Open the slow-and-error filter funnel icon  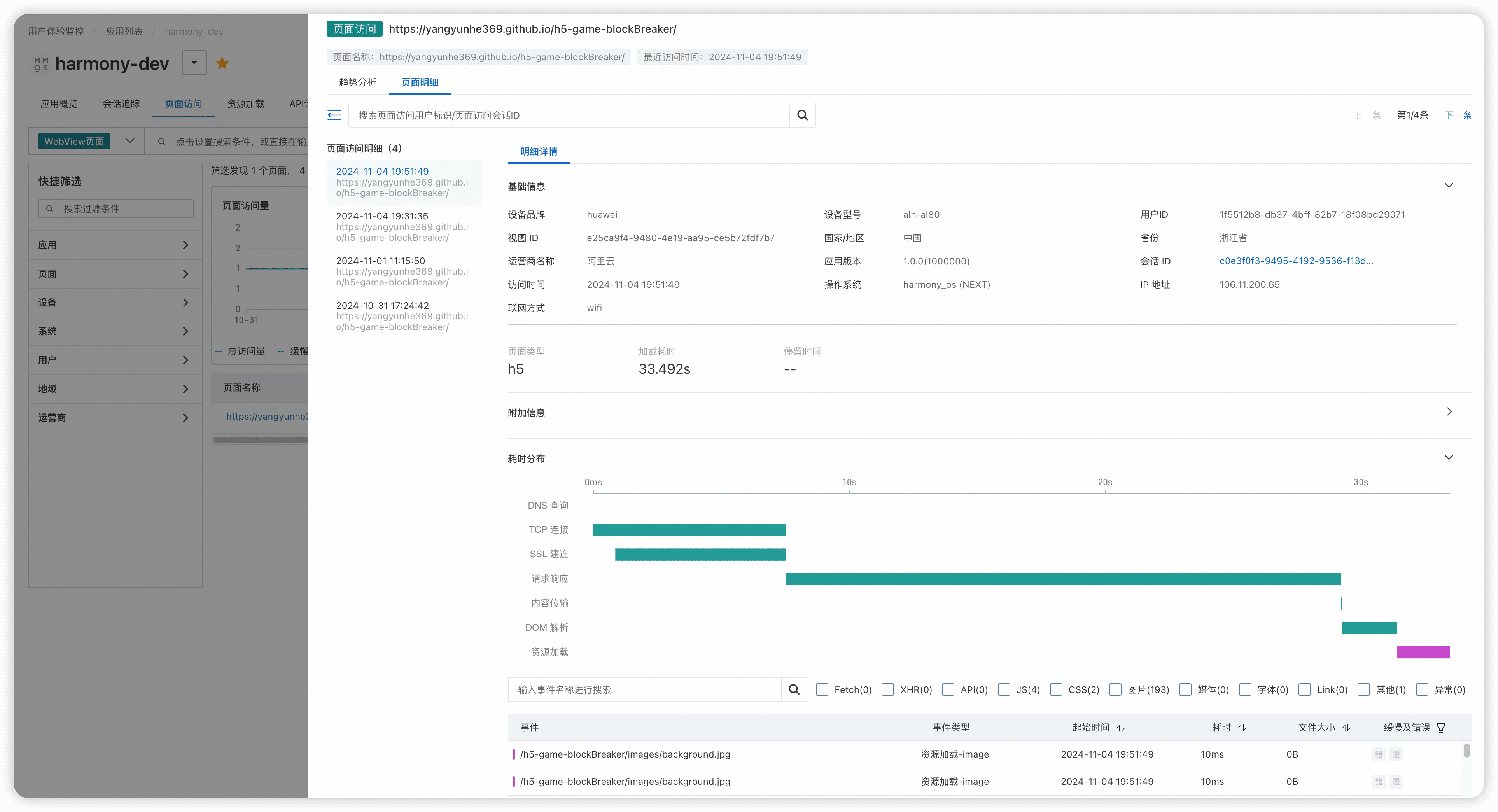[1441, 728]
